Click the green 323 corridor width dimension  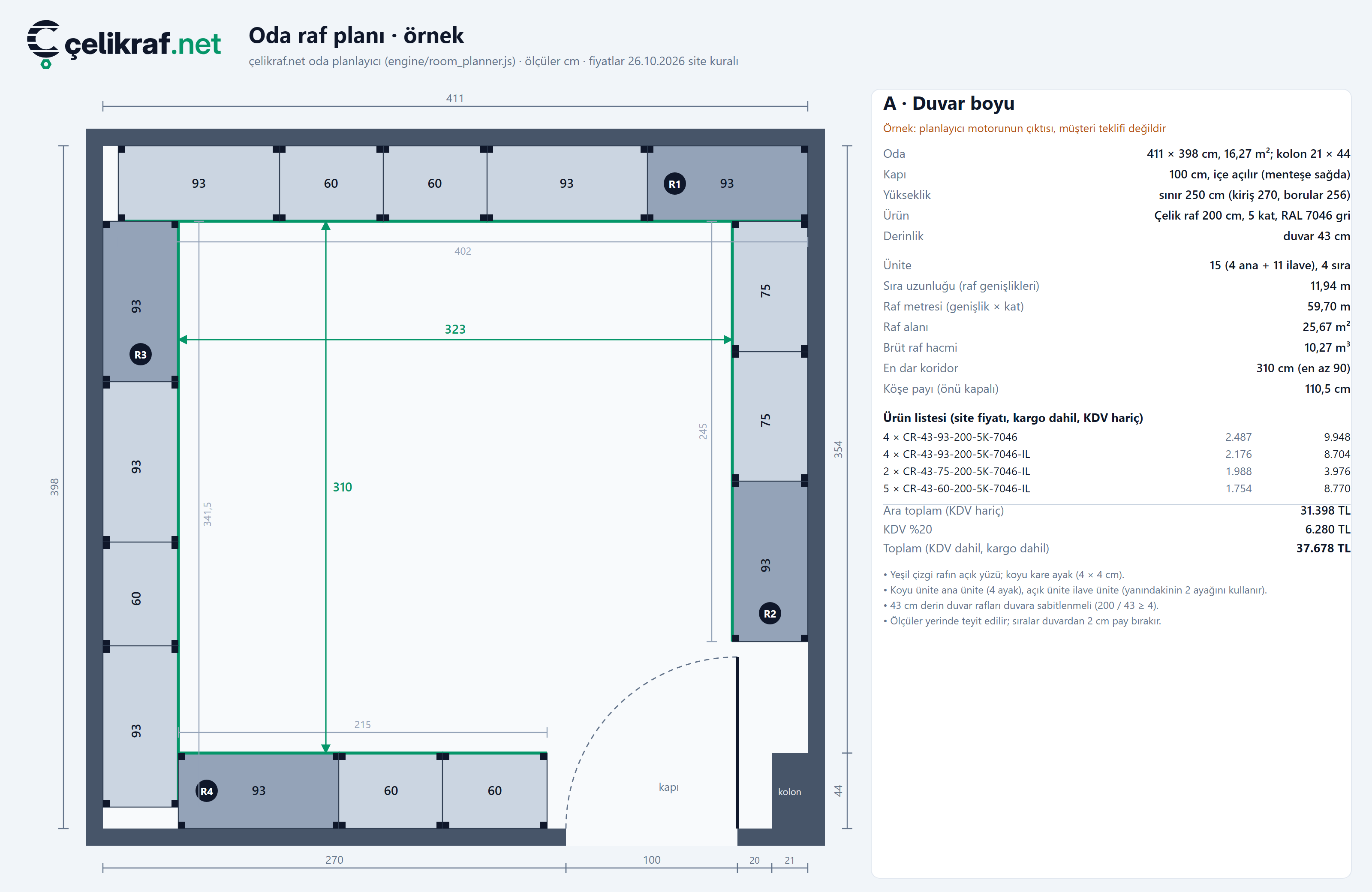tap(455, 329)
